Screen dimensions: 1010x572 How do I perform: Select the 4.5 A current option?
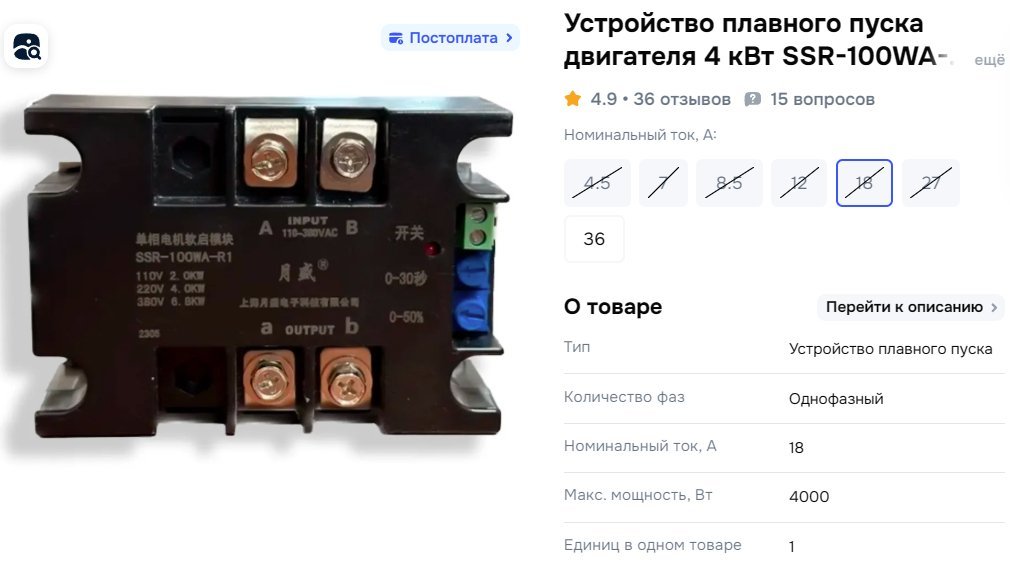click(597, 183)
